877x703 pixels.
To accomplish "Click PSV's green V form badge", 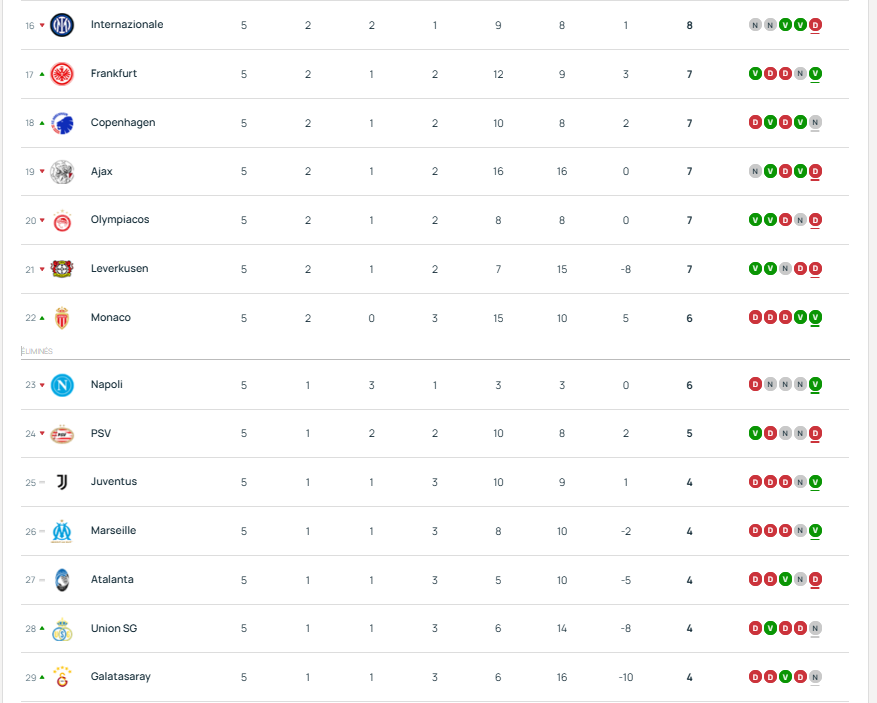I will click(x=756, y=434).
